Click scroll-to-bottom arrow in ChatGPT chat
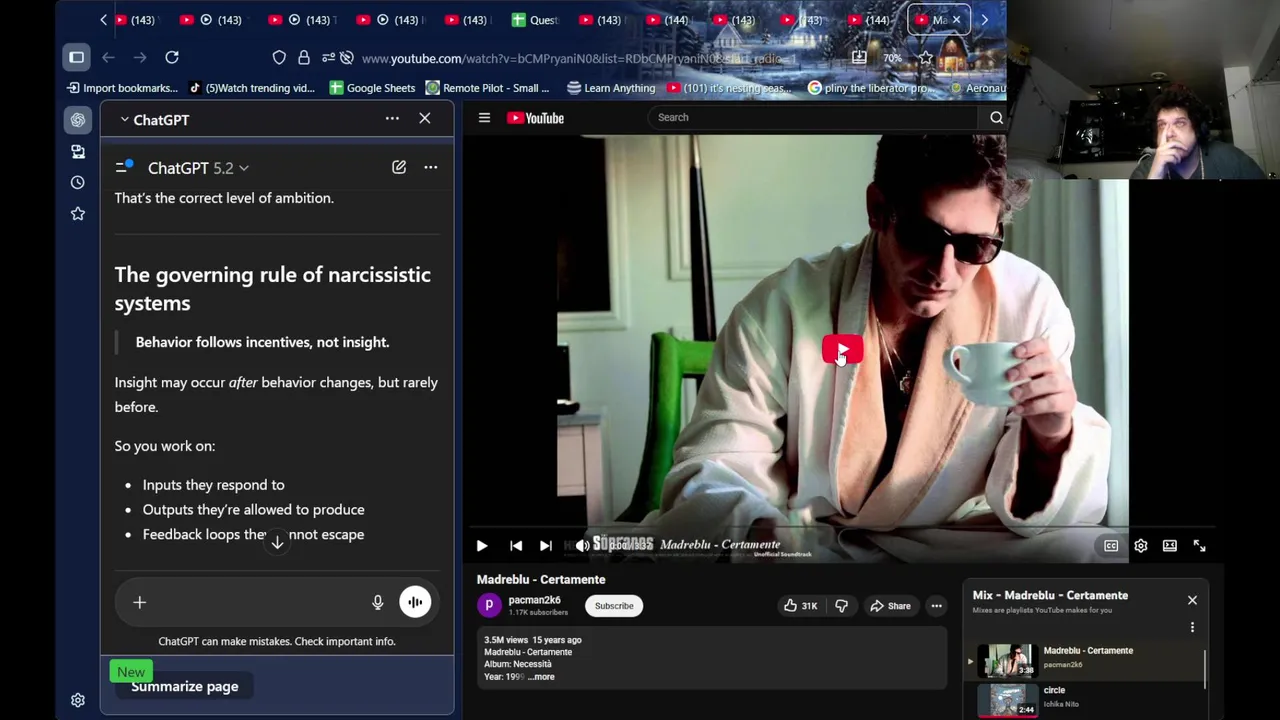Image resolution: width=1280 pixels, height=720 pixels. coord(277,541)
